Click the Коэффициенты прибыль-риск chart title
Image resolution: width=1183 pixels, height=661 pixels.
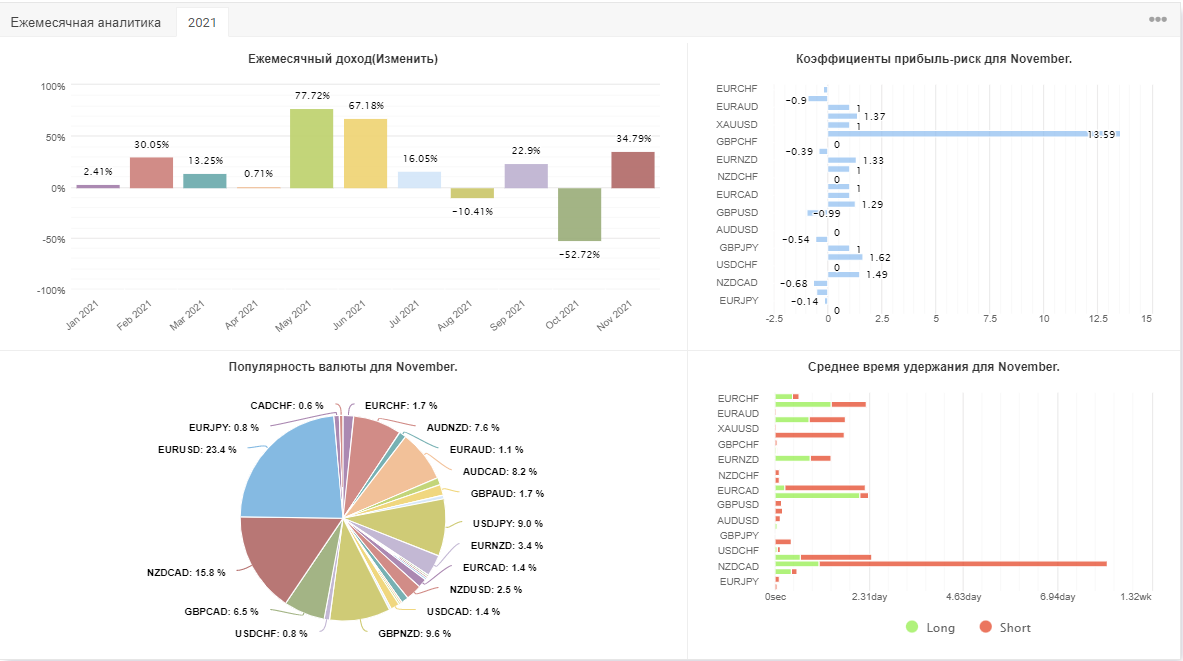pos(934,59)
